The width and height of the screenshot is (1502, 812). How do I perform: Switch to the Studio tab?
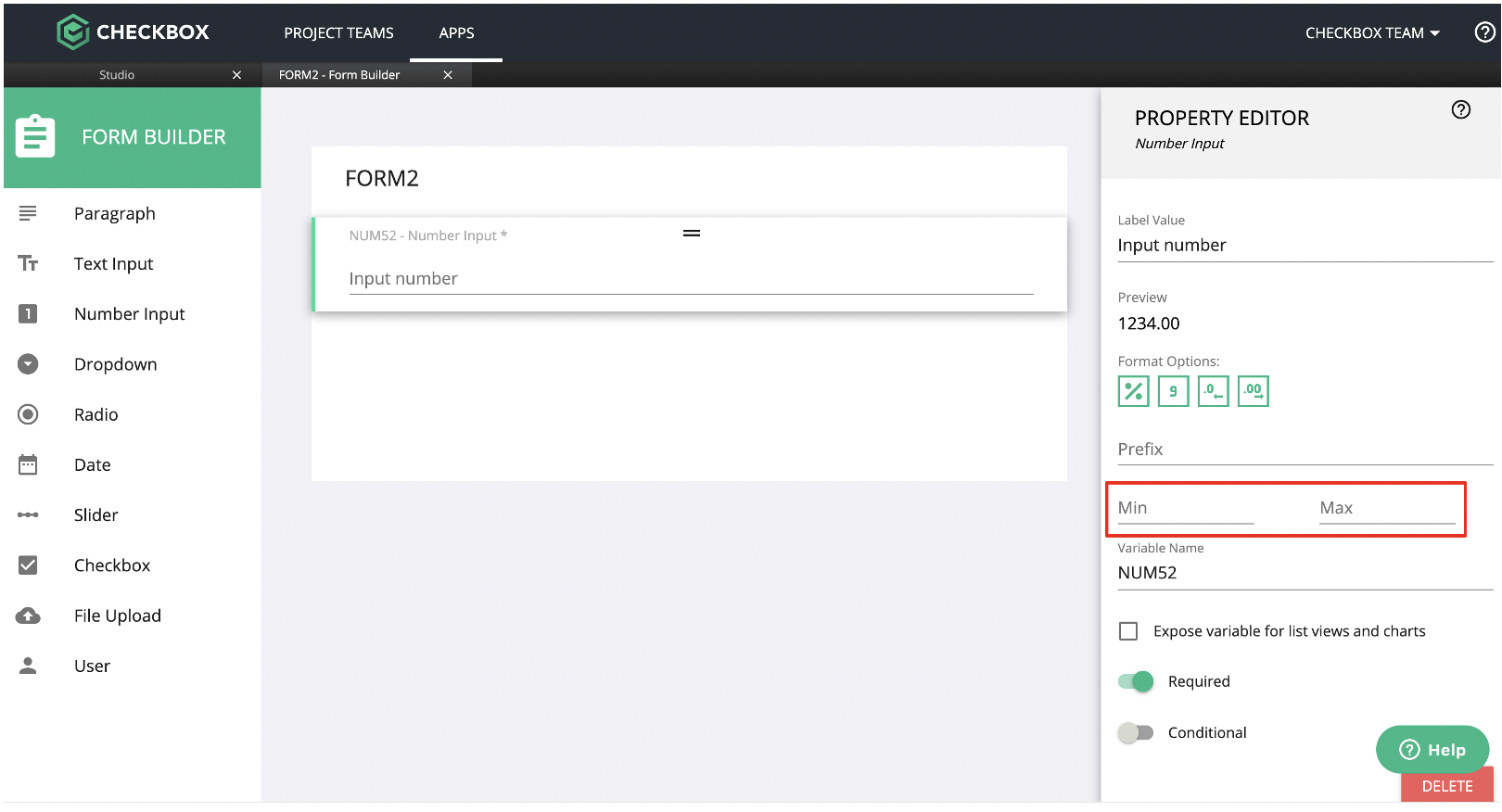117,75
